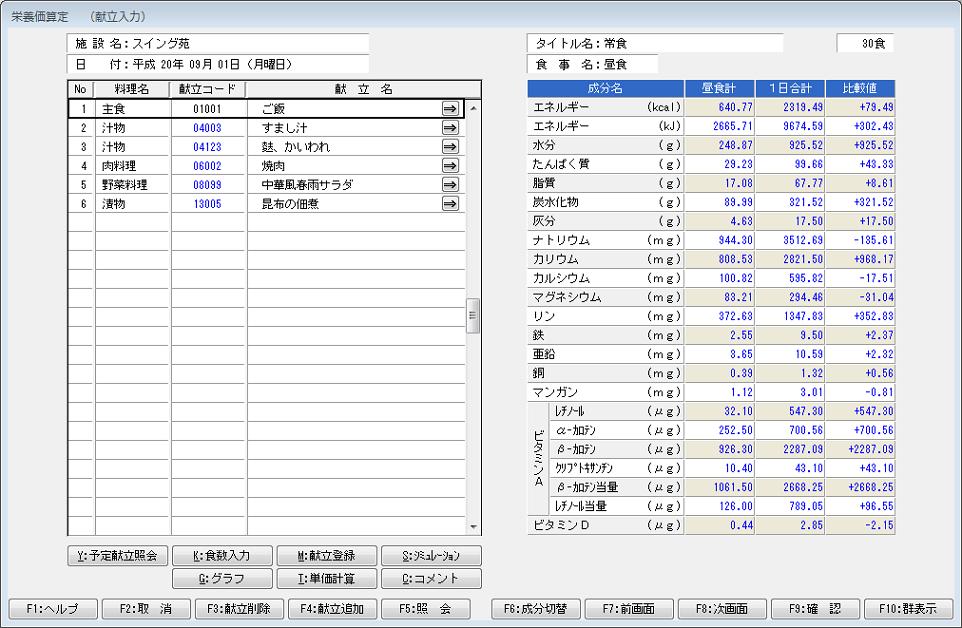
Task: Go to next screen with F8:次画面
Action: click(722, 608)
